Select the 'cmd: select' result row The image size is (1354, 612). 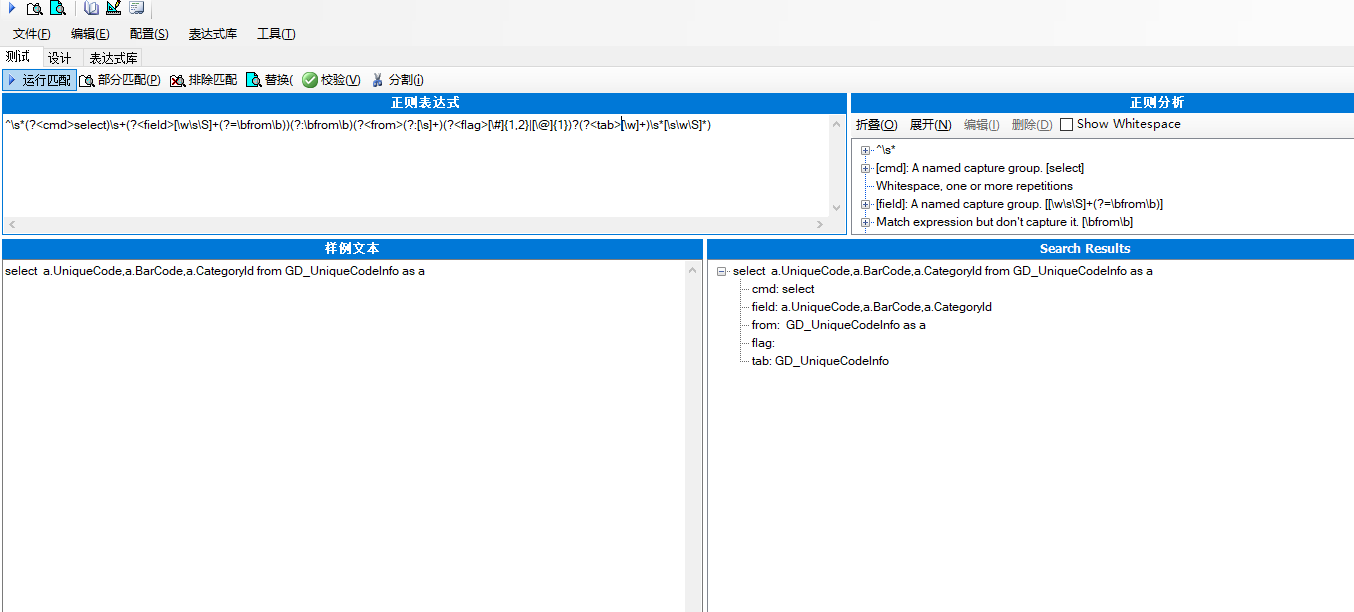(x=783, y=289)
